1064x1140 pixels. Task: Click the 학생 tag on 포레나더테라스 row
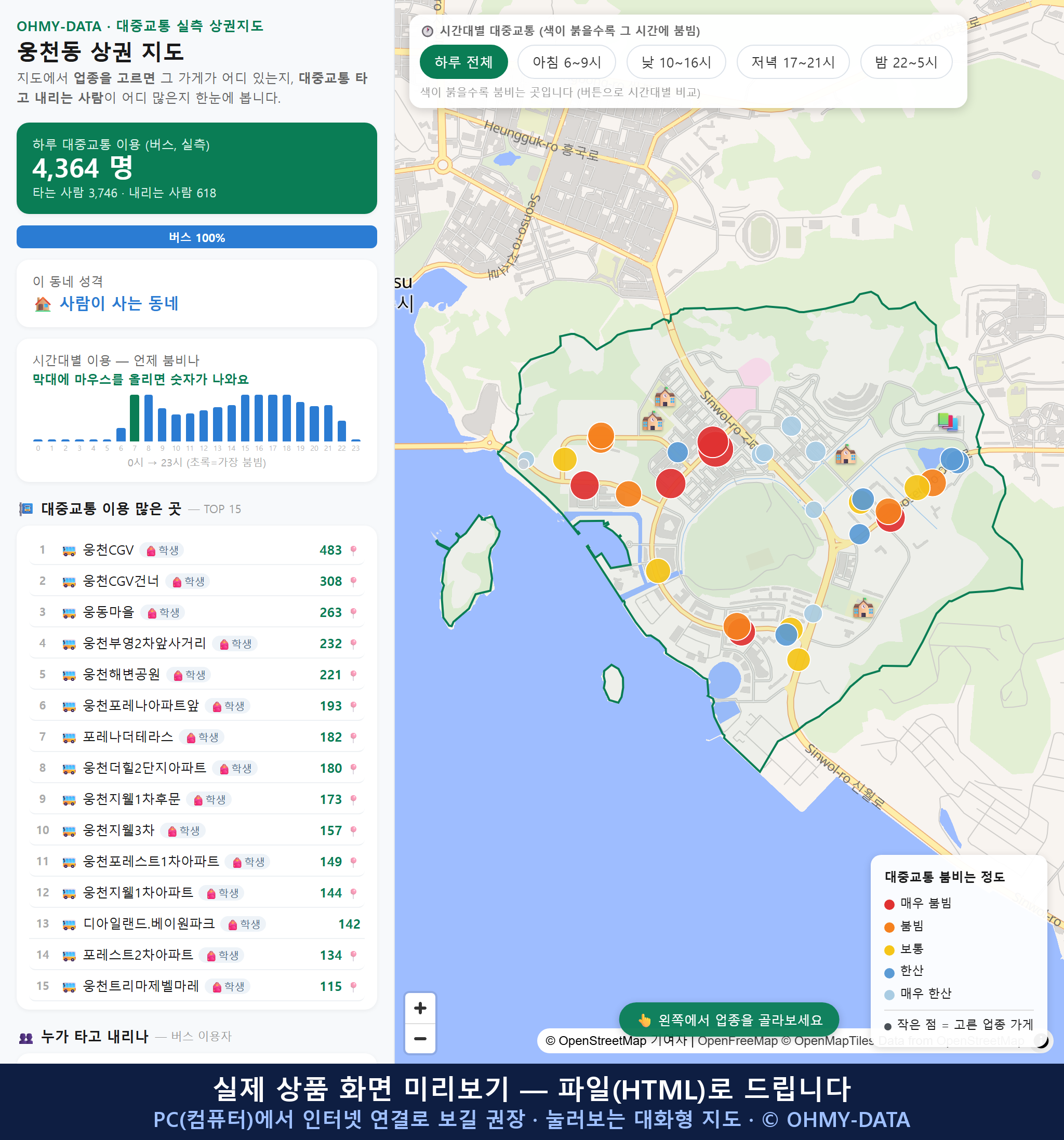pos(203,737)
